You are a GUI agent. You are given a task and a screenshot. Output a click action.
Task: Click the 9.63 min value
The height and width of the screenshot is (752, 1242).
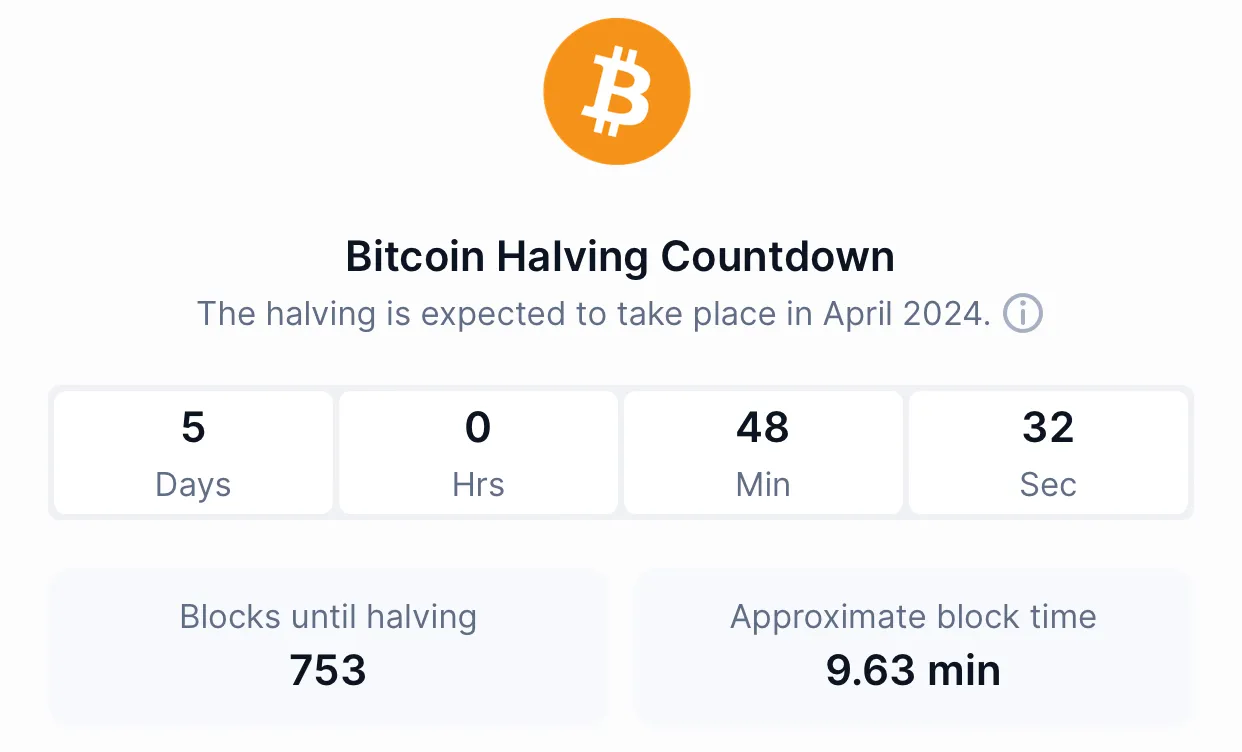coord(913,670)
